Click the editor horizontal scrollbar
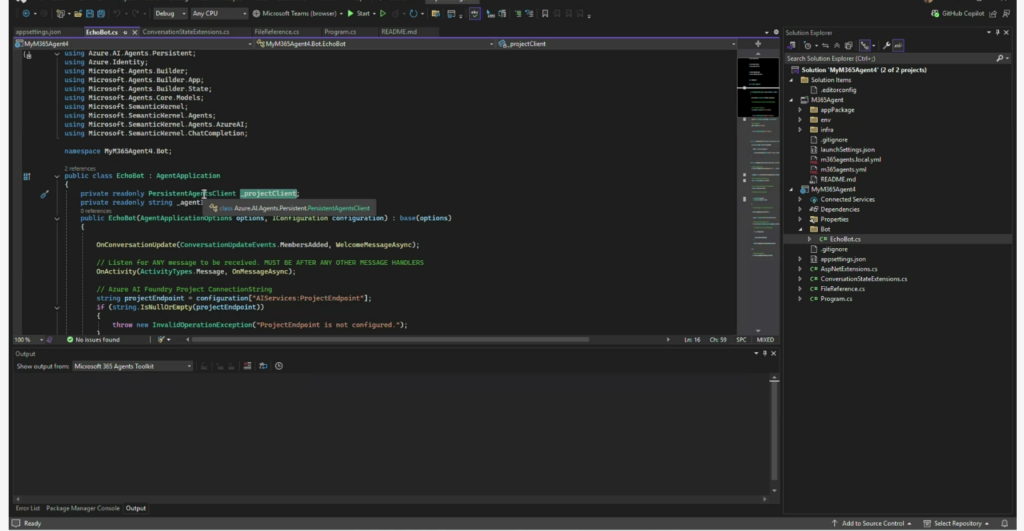The width and height of the screenshot is (1024, 531). coord(391,340)
